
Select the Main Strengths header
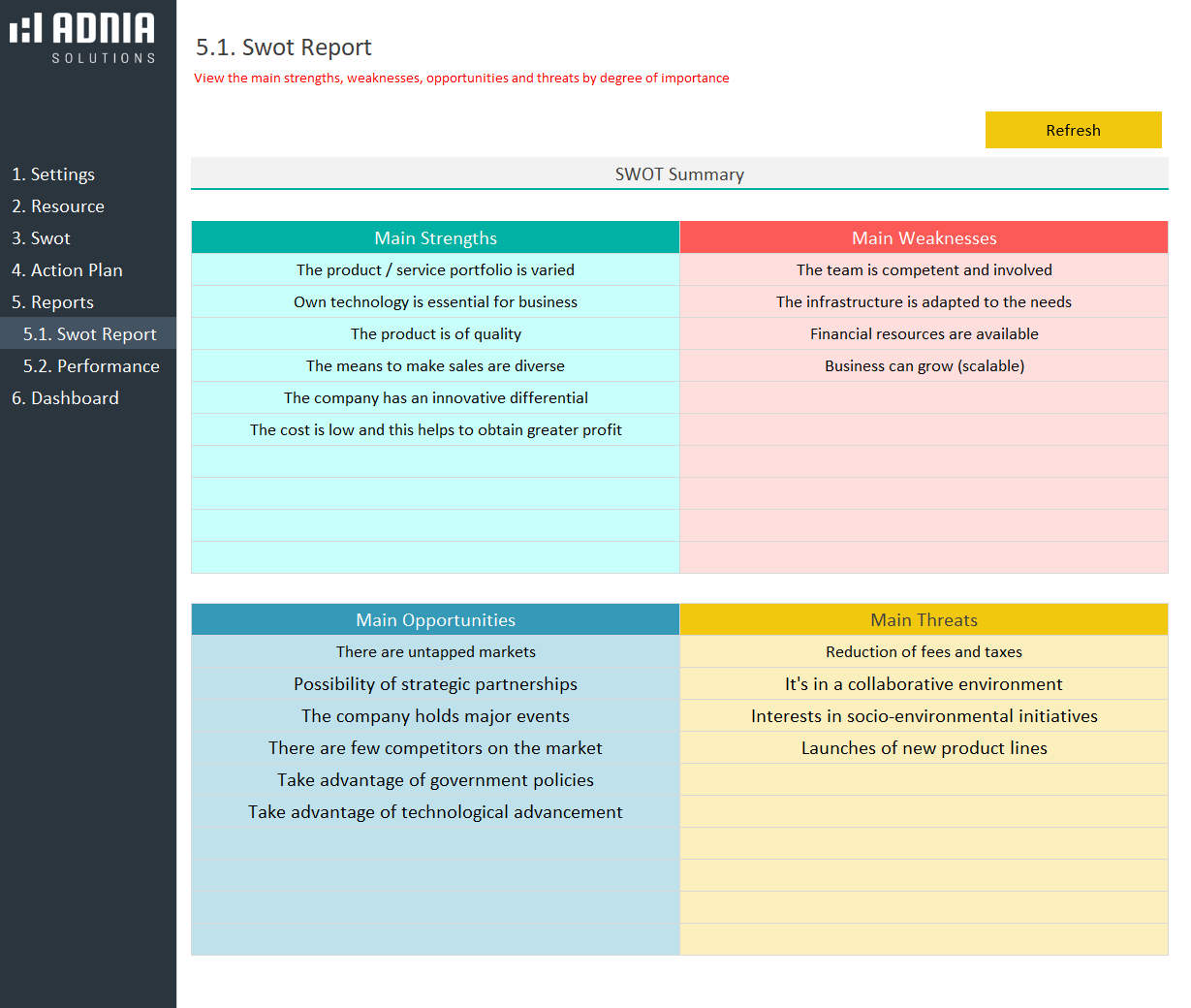click(x=435, y=237)
